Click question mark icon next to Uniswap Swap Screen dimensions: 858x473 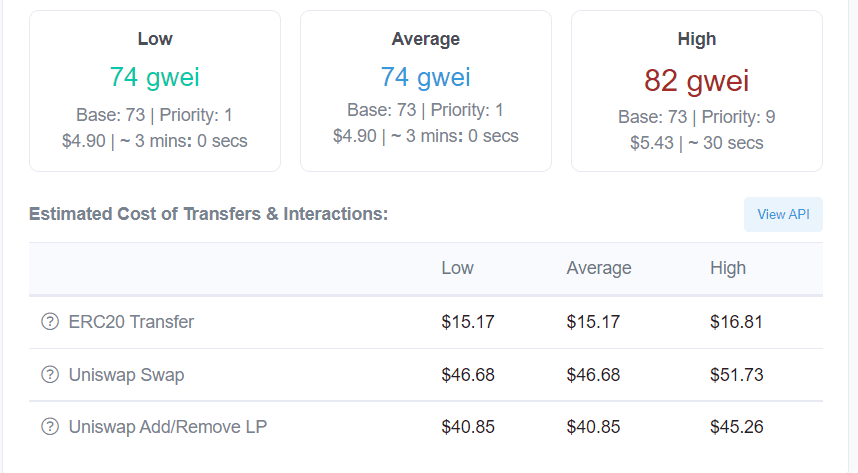click(50, 375)
